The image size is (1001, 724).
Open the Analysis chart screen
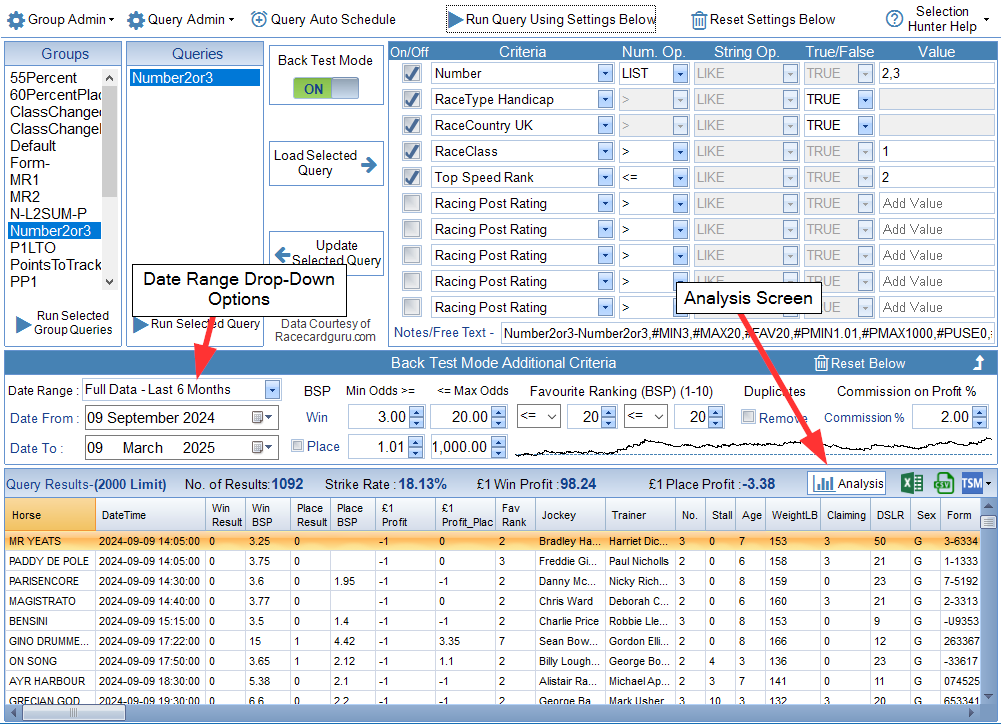[848, 483]
